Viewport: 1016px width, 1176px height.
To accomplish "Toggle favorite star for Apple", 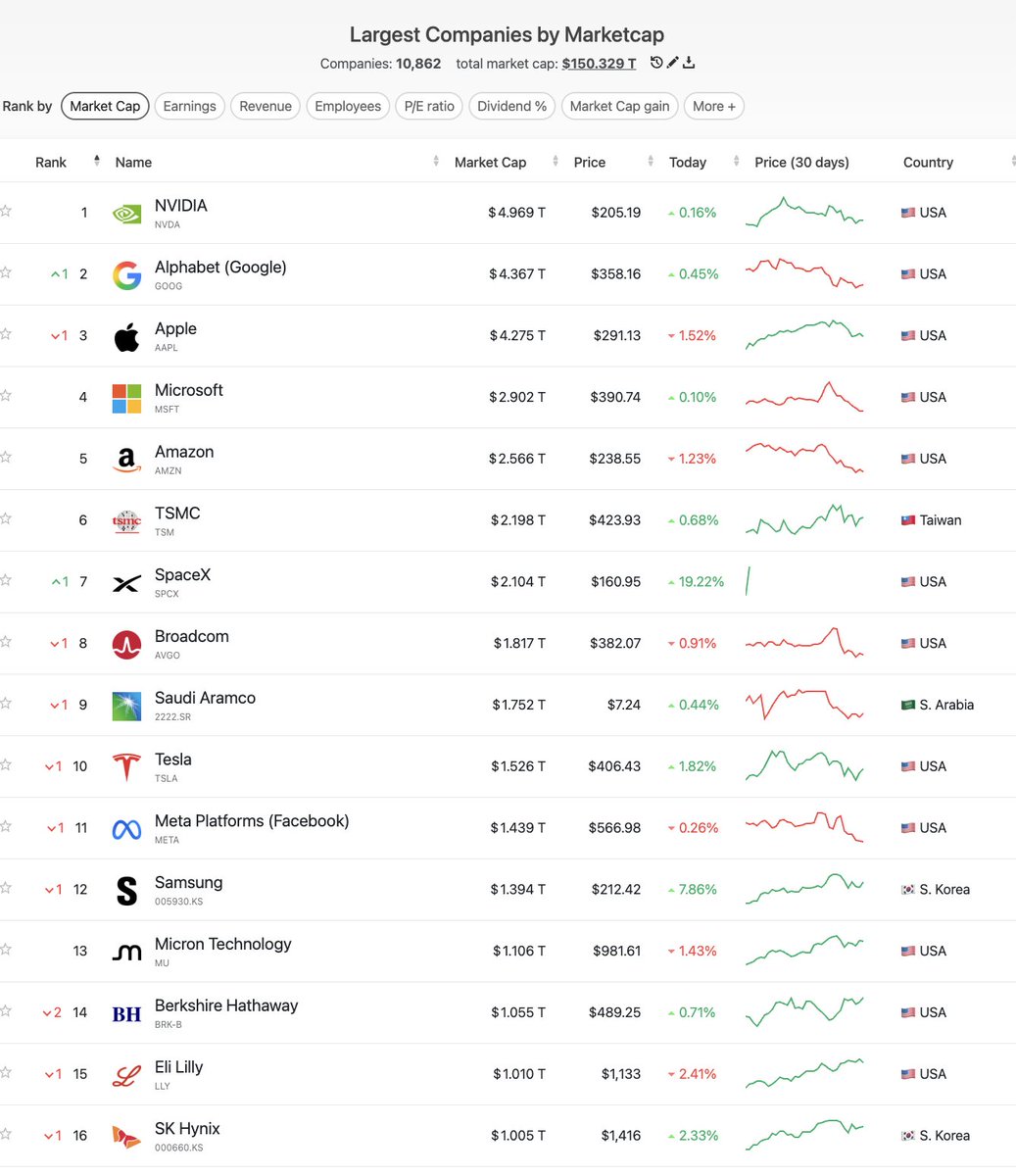I will [x=6, y=334].
